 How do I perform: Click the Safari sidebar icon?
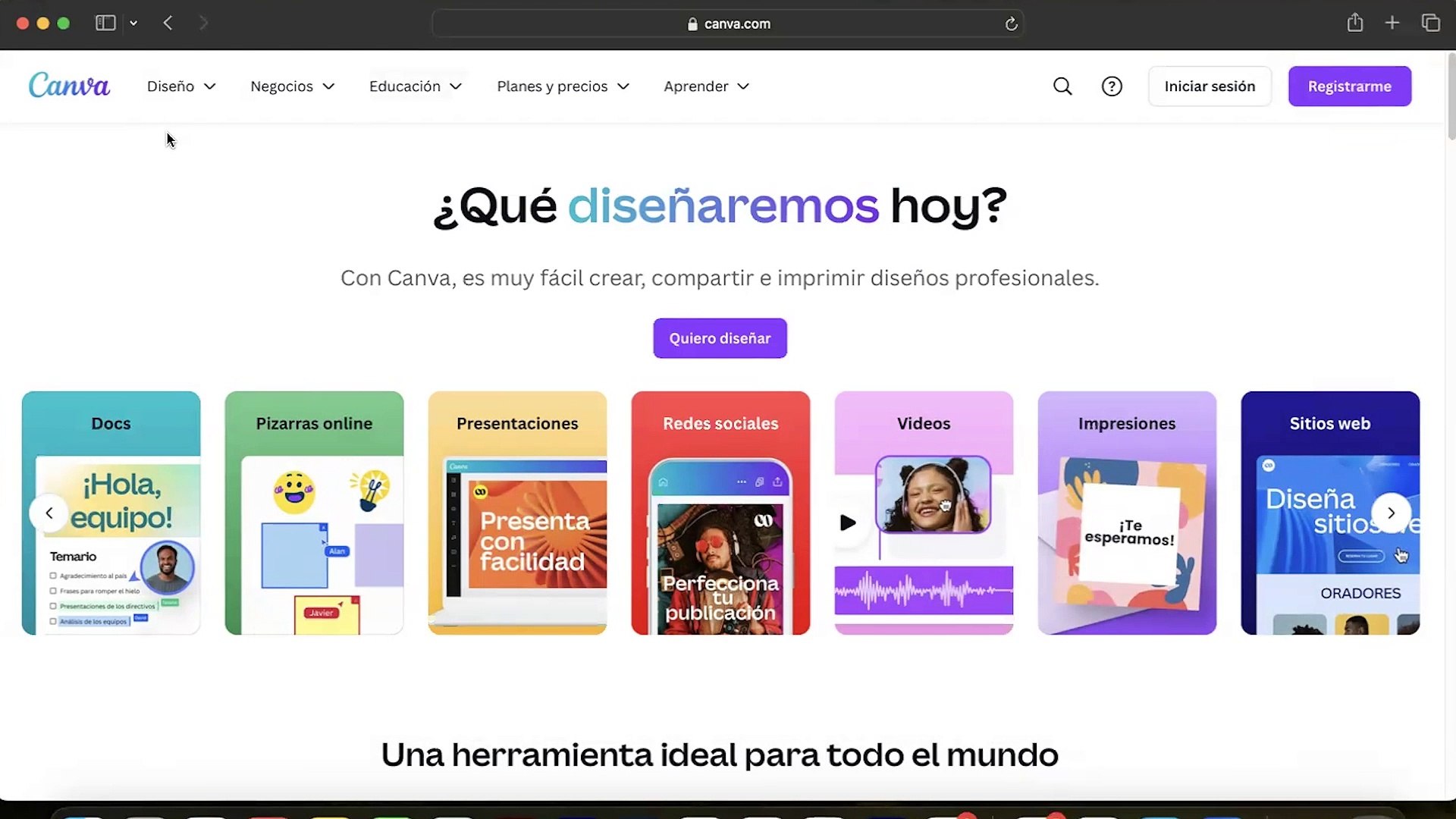point(105,23)
